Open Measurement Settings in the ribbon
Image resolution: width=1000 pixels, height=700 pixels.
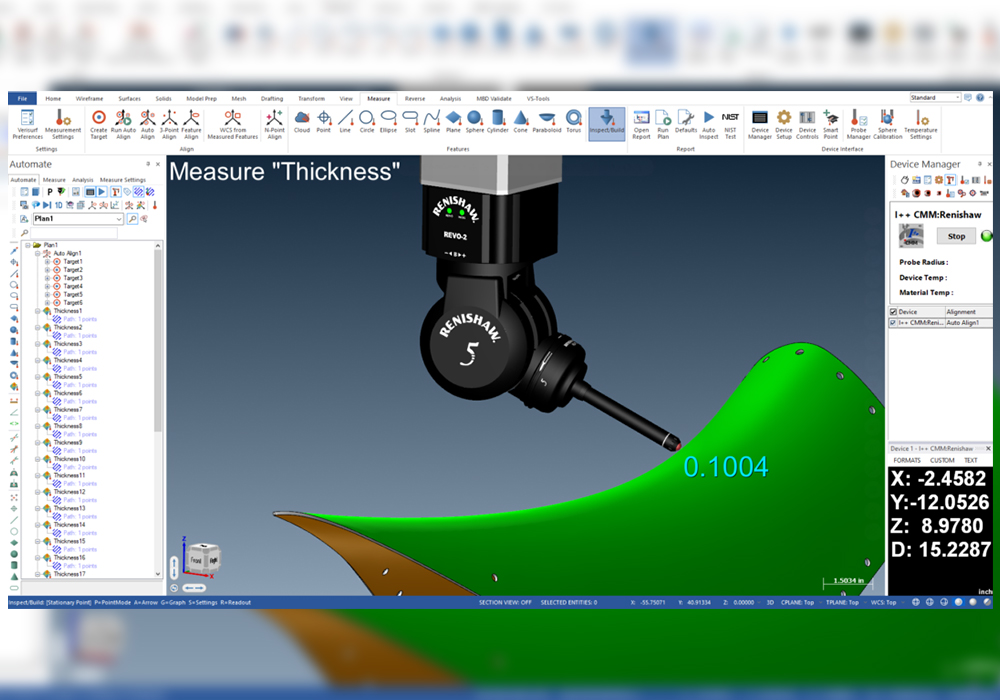62,124
